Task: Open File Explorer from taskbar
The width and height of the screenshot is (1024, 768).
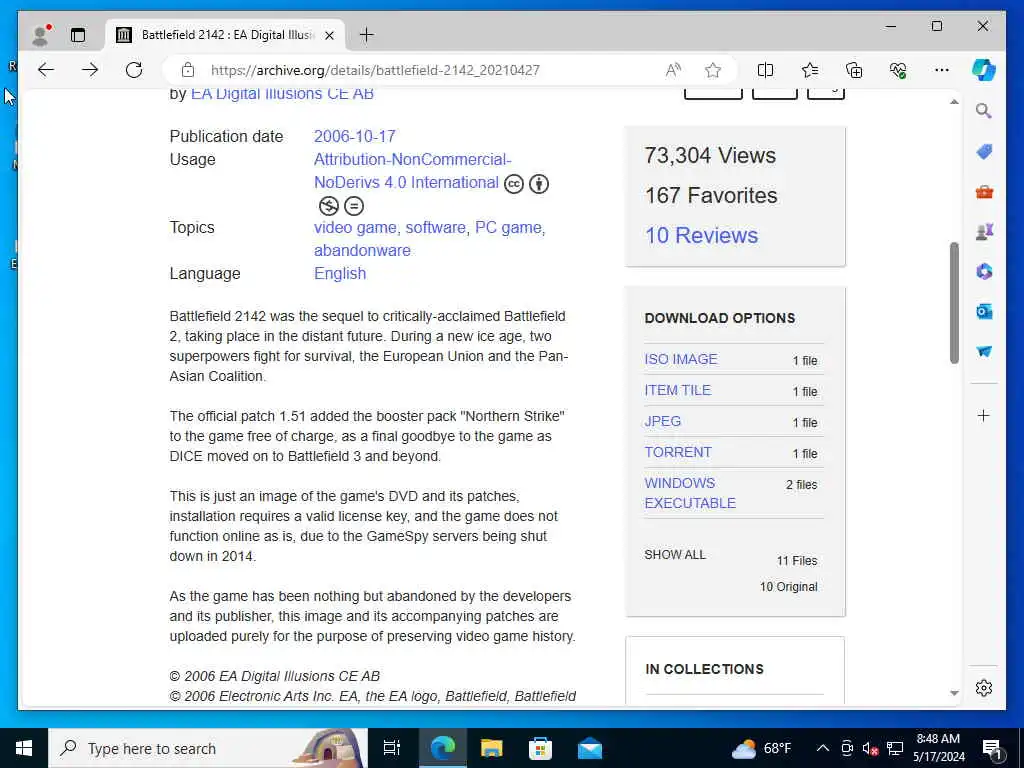Action: tap(491, 748)
